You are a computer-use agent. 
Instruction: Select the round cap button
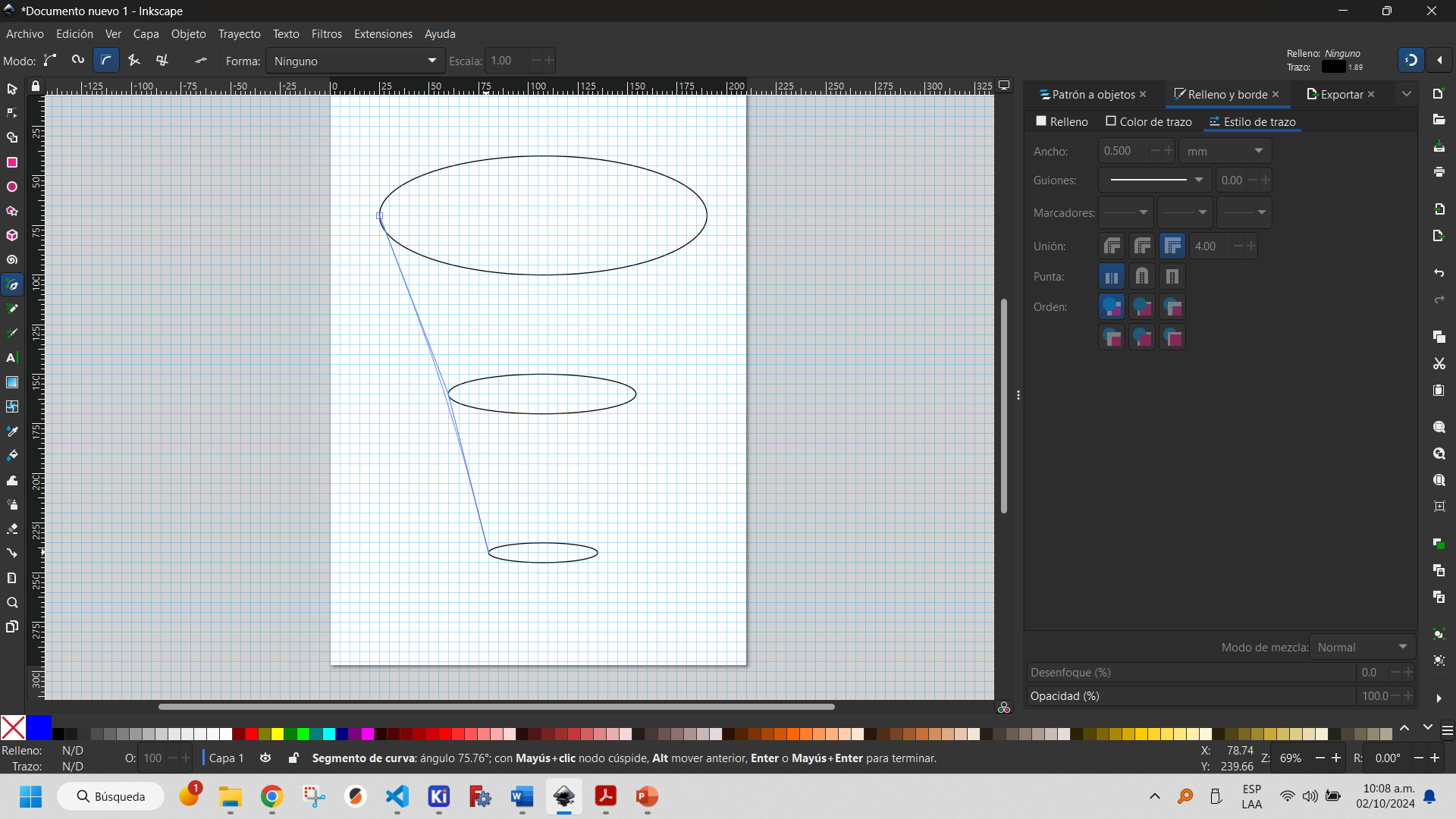(x=1142, y=277)
